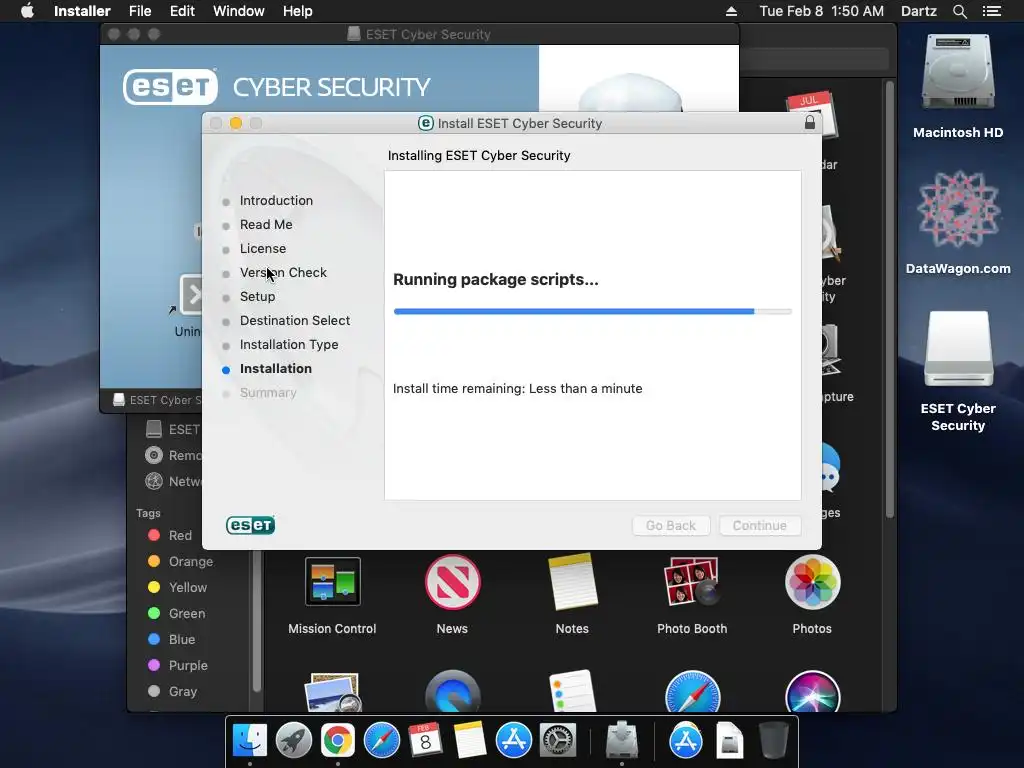
Task: Open the Help menu
Action: (x=298, y=11)
